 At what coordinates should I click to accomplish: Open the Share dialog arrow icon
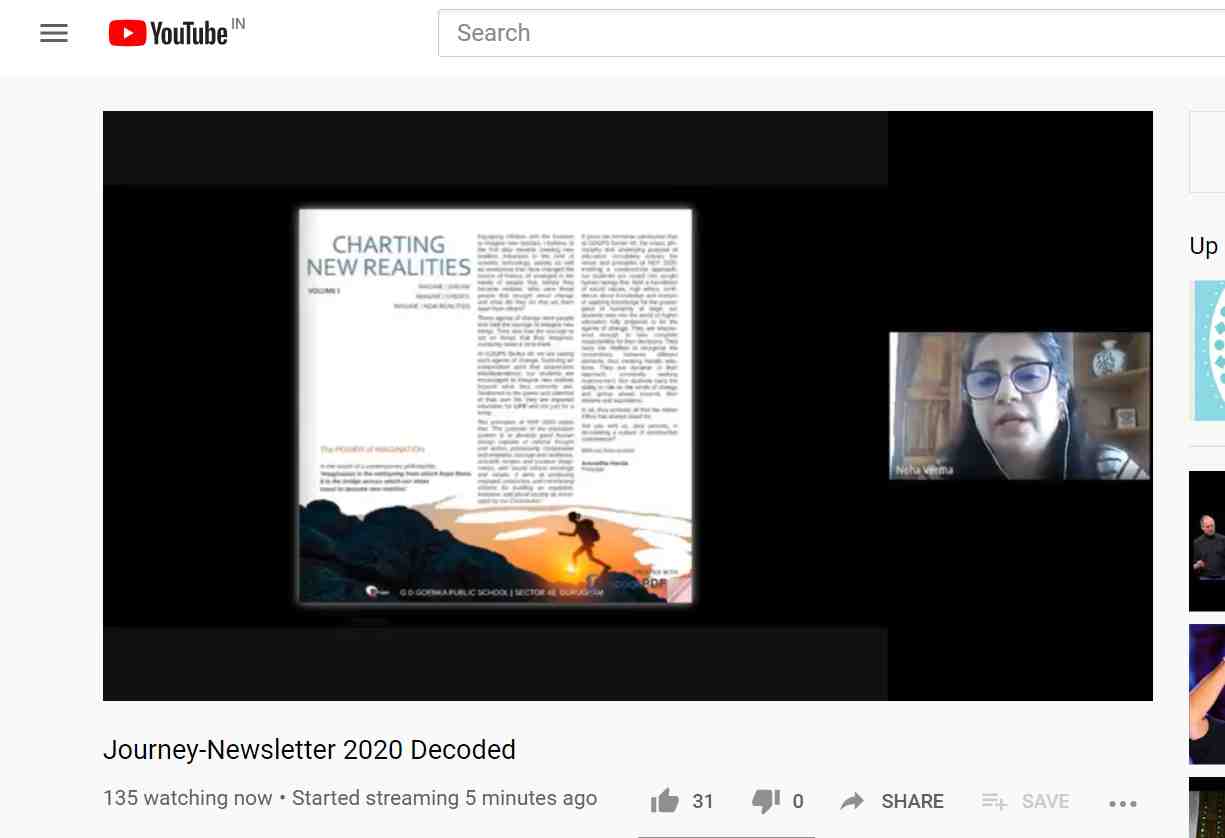(x=852, y=801)
